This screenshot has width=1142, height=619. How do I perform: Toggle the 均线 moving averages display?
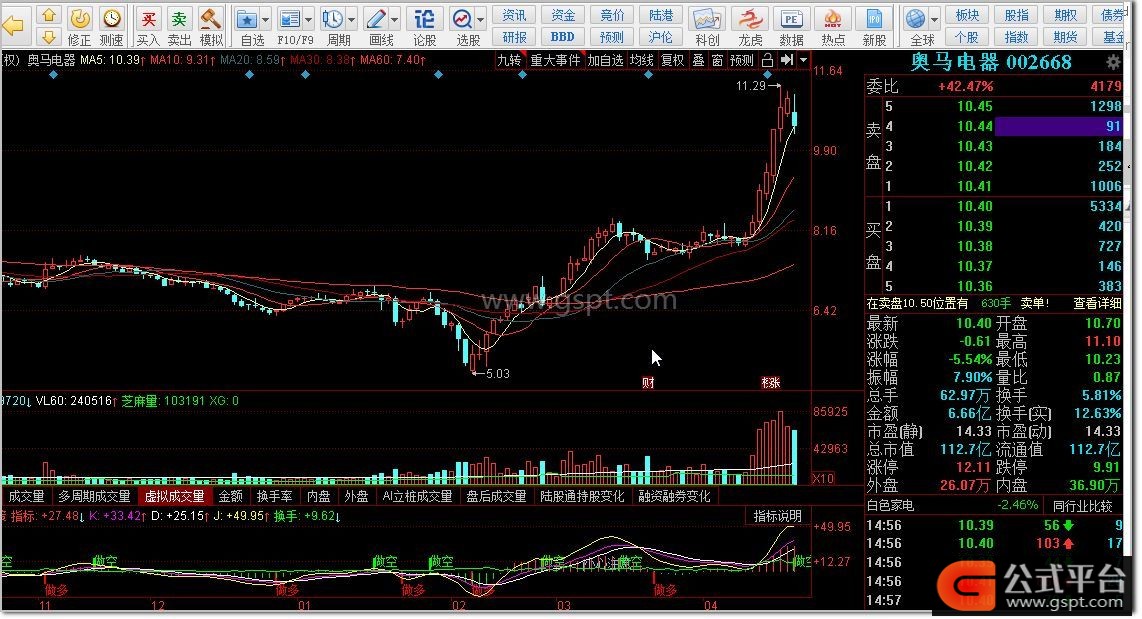tap(642, 60)
